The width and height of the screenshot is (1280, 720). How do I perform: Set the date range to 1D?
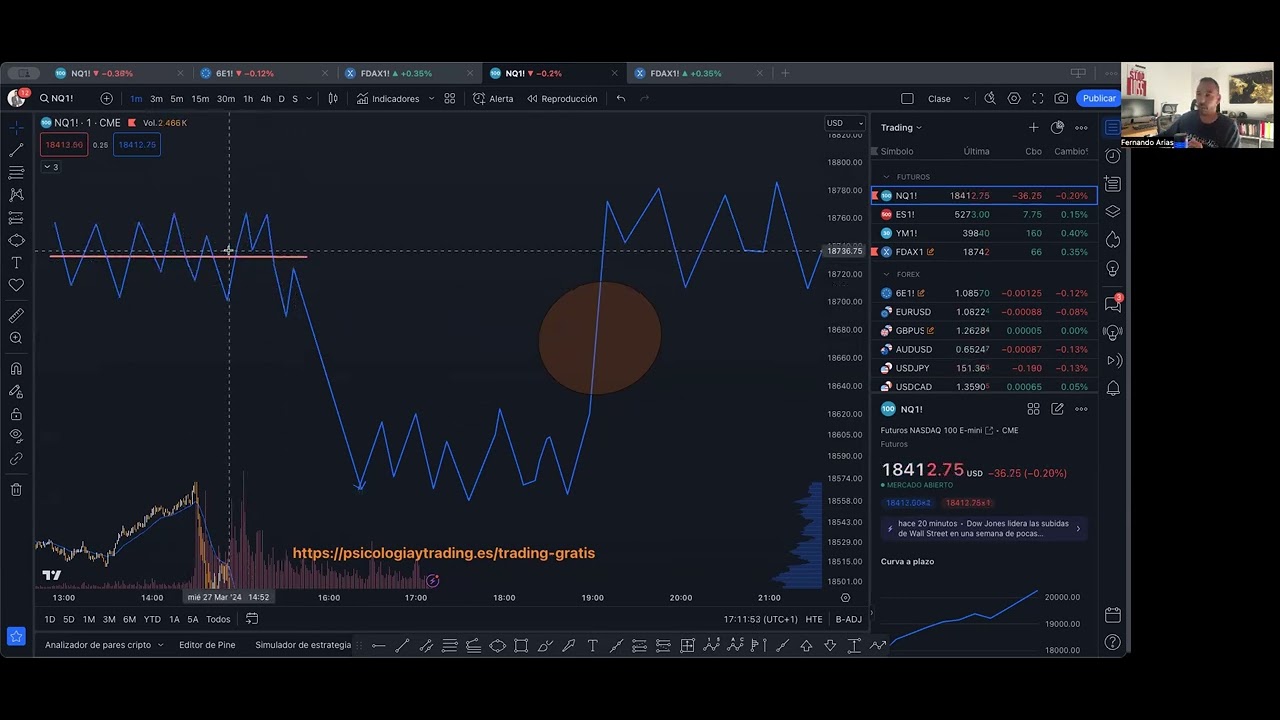tap(50, 619)
